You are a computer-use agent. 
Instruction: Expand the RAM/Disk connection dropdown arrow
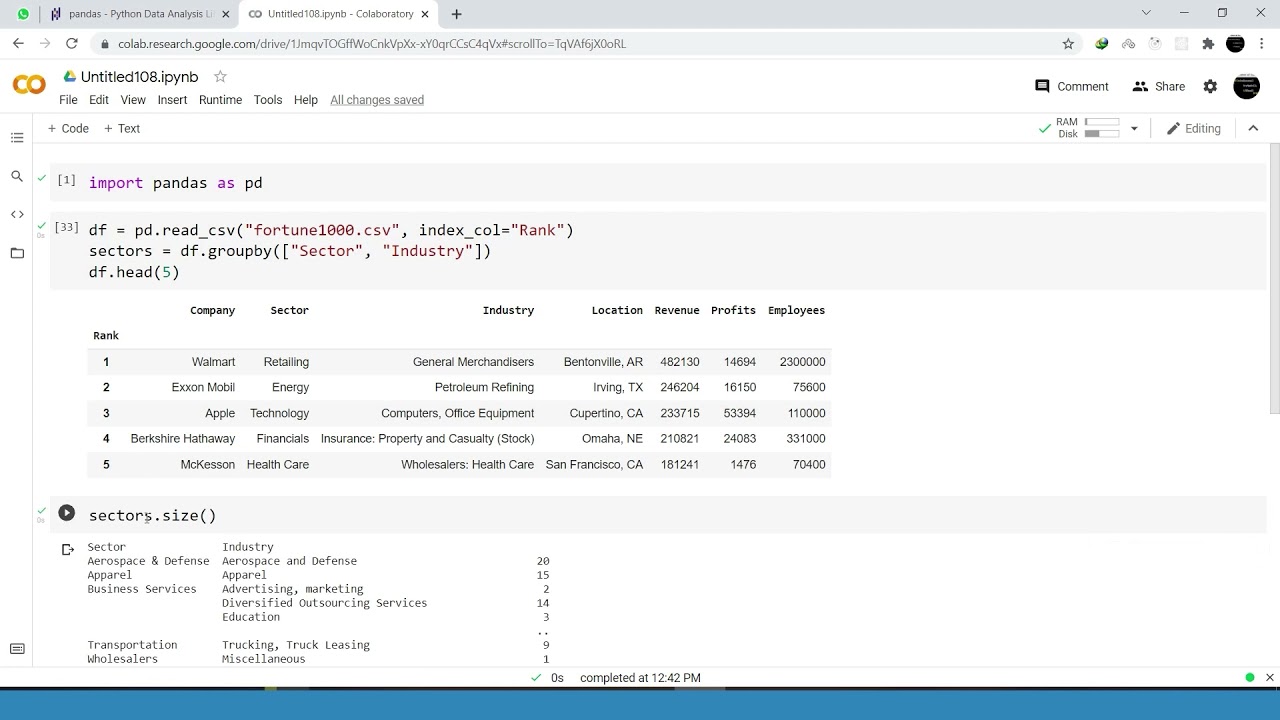click(x=1134, y=129)
